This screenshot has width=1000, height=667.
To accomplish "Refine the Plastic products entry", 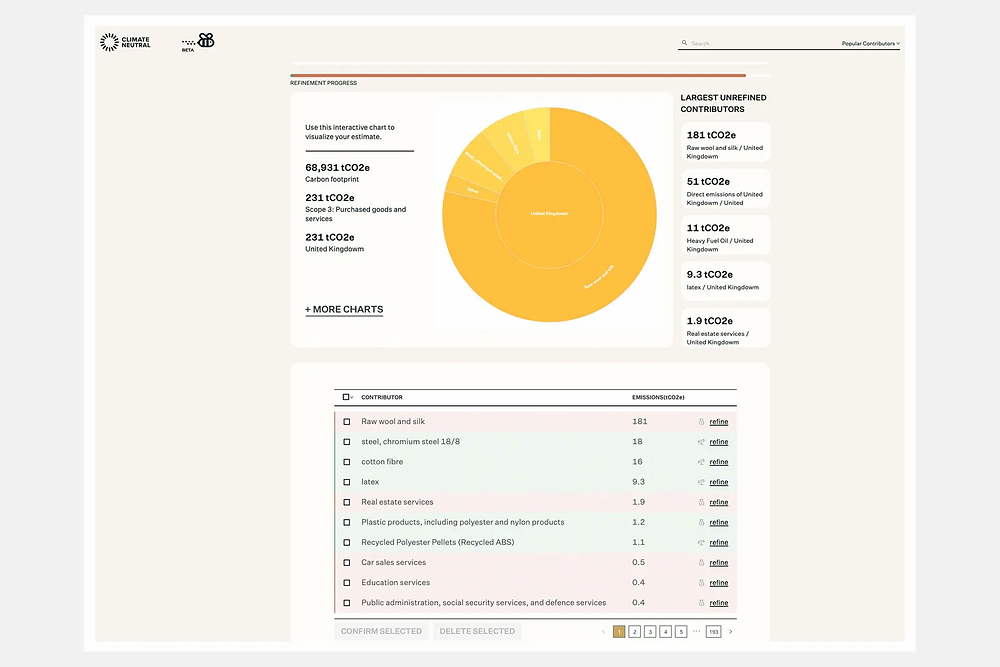I will (719, 522).
